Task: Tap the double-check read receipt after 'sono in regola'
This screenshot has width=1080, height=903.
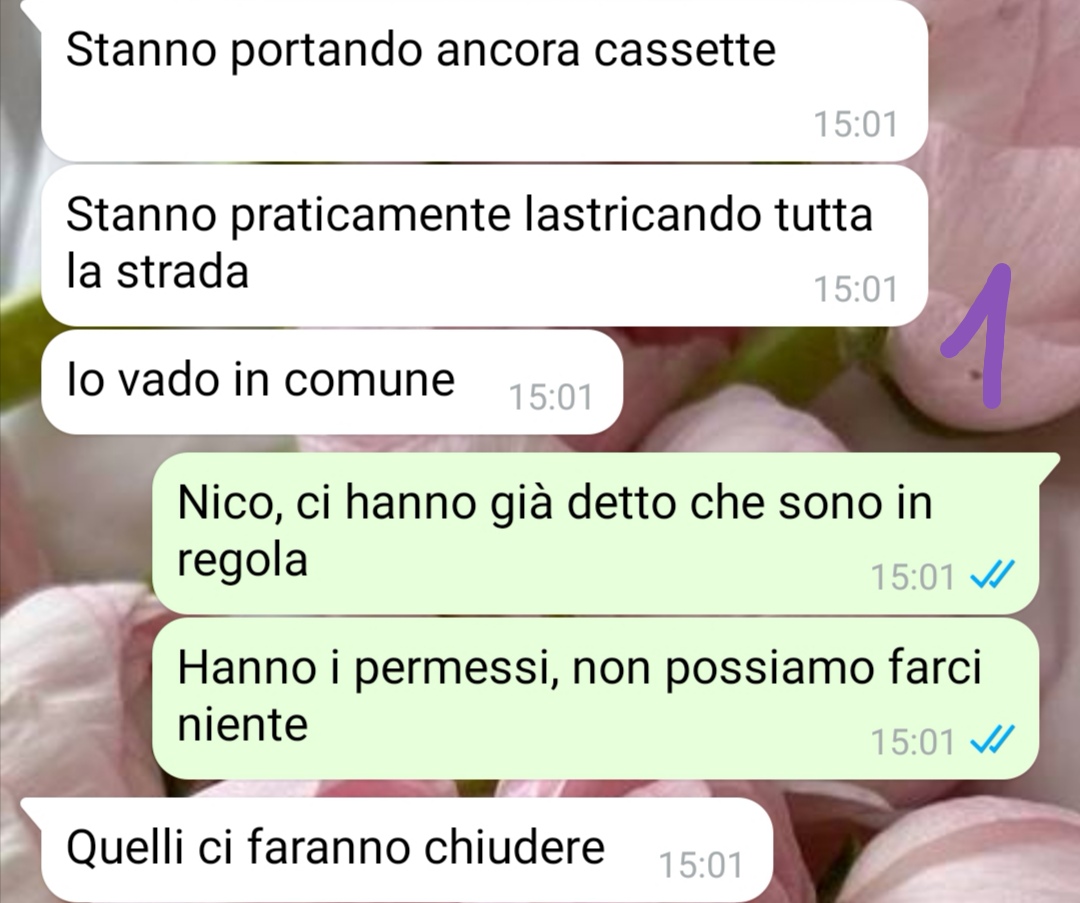Action: tap(992, 576)
